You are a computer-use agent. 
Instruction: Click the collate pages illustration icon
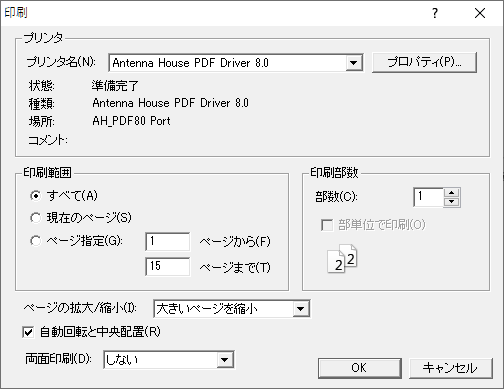click(342, 259)
